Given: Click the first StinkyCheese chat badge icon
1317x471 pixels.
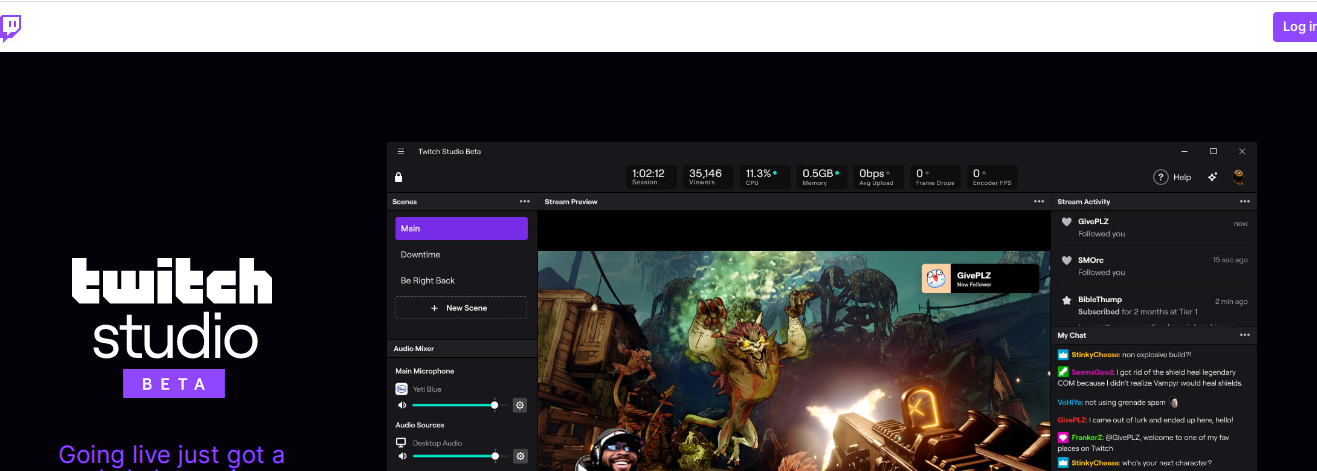Looking at the screenshot, I should click(x=1063, y=354).
